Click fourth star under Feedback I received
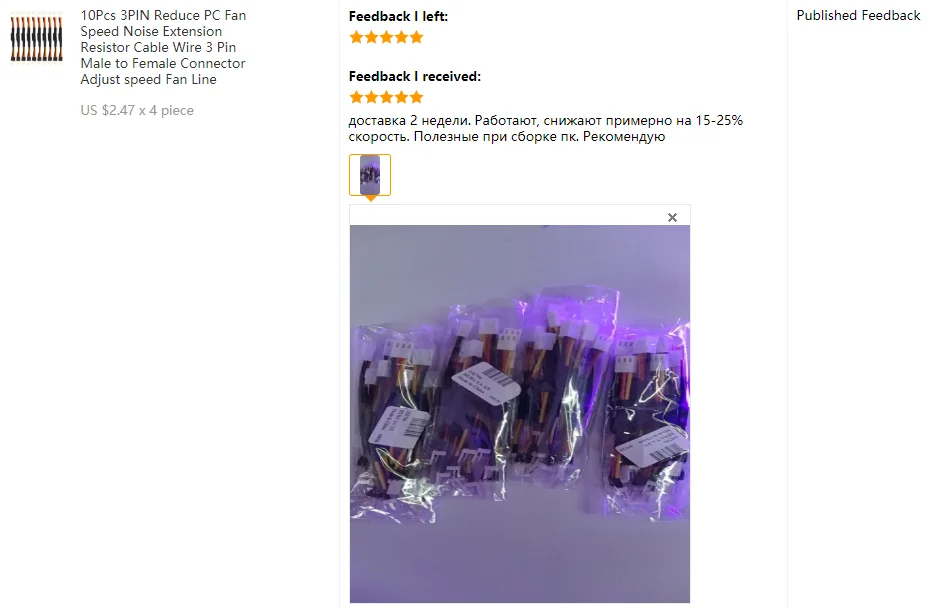Viewport: 929px width, 608px height. click(402, 97)
